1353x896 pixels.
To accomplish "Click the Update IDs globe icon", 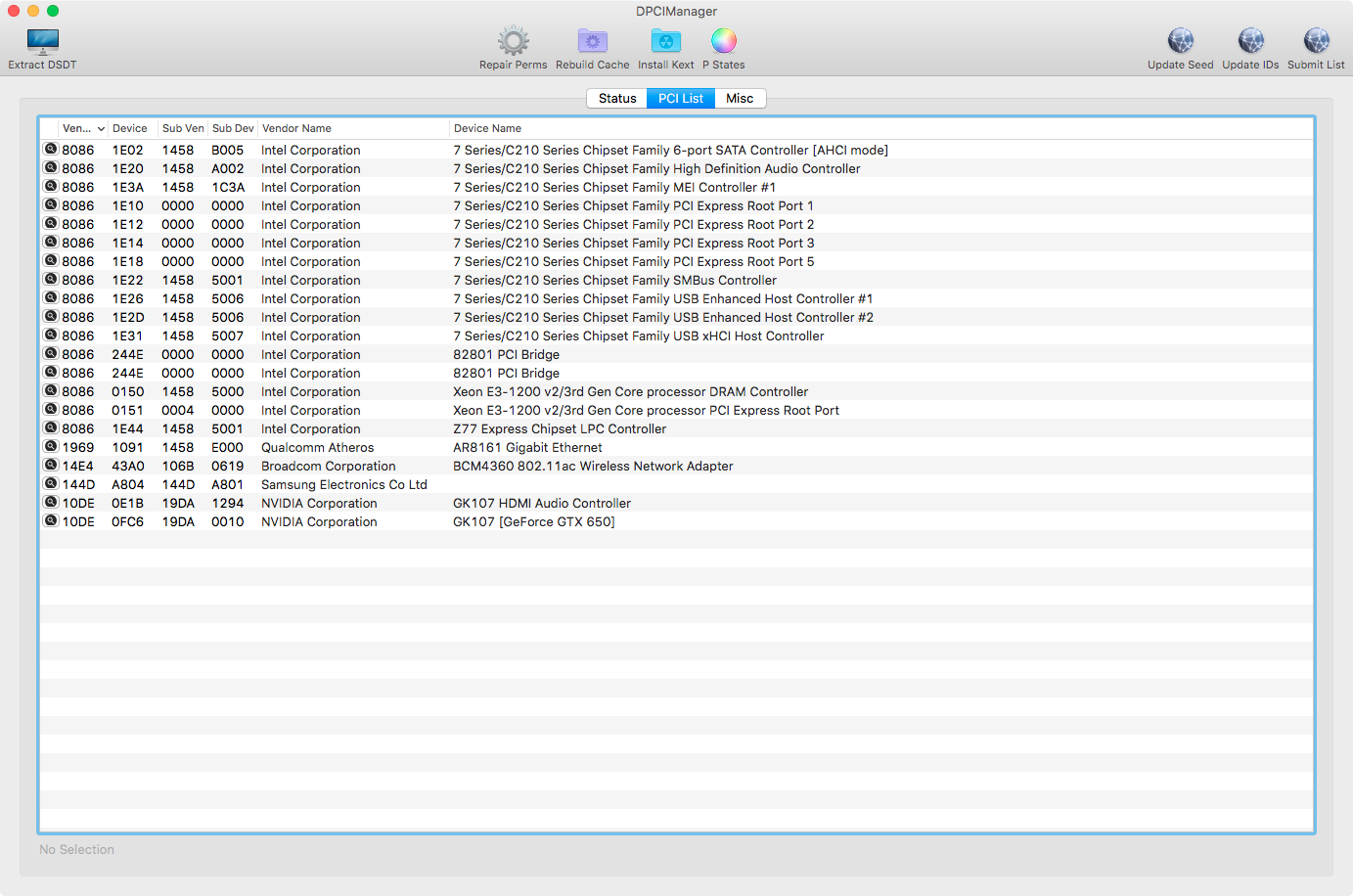I will (1250, 41).
